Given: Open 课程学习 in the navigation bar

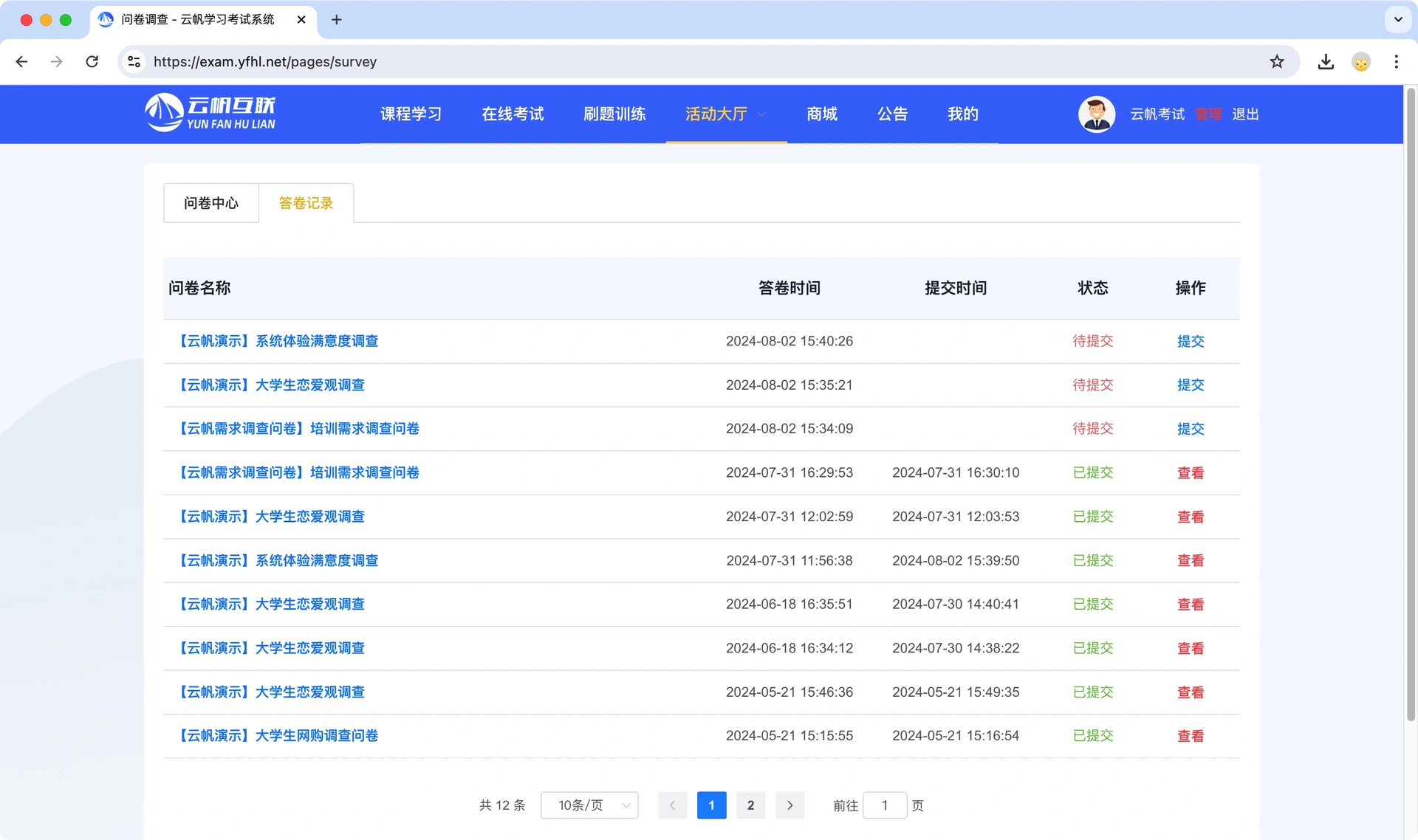Looking at the screenshot, I should click(x=411, y=114).
